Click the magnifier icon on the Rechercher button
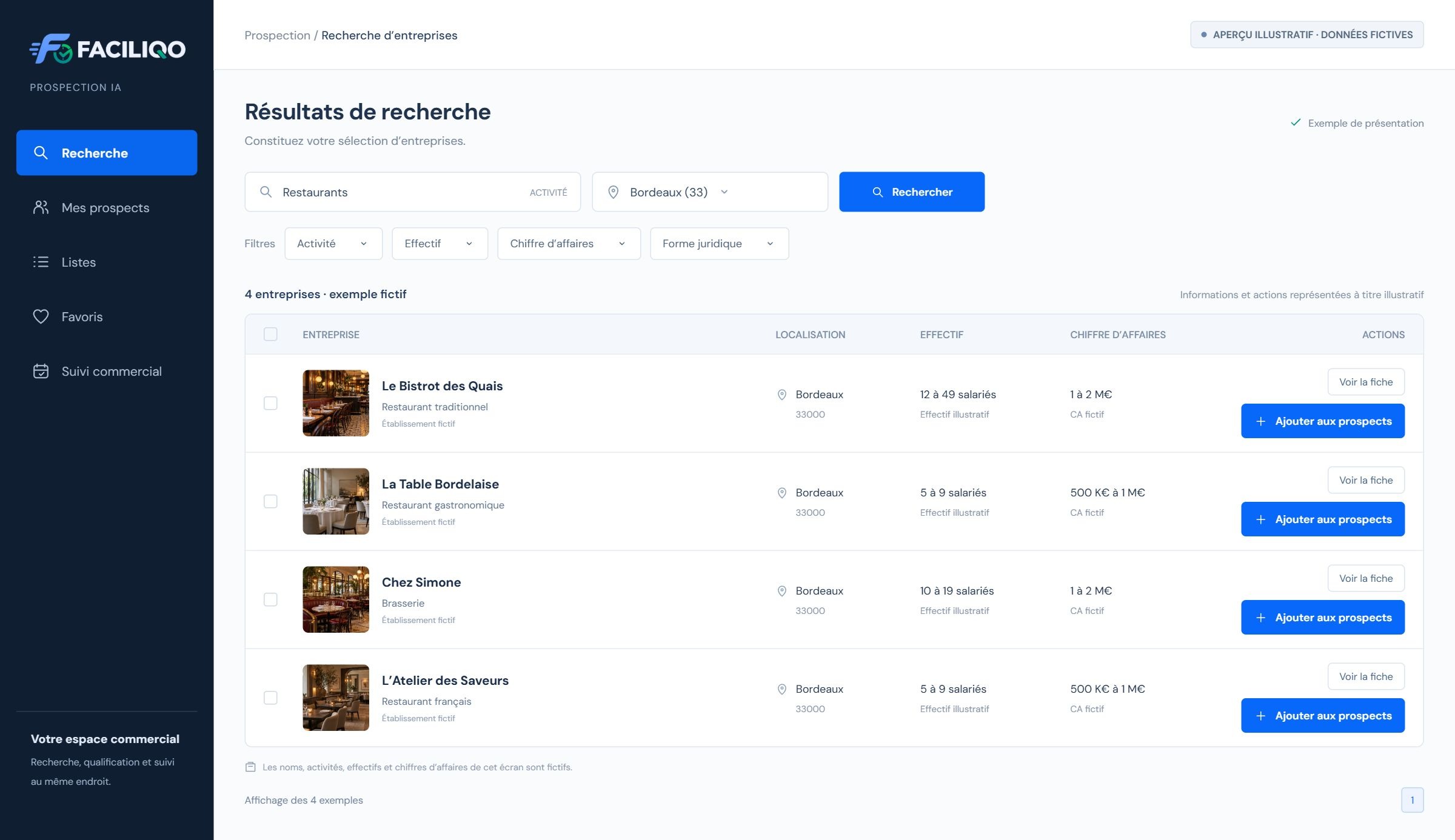Image resolution: width=1455 pixels, height=840 pixels. click(877, 192)
